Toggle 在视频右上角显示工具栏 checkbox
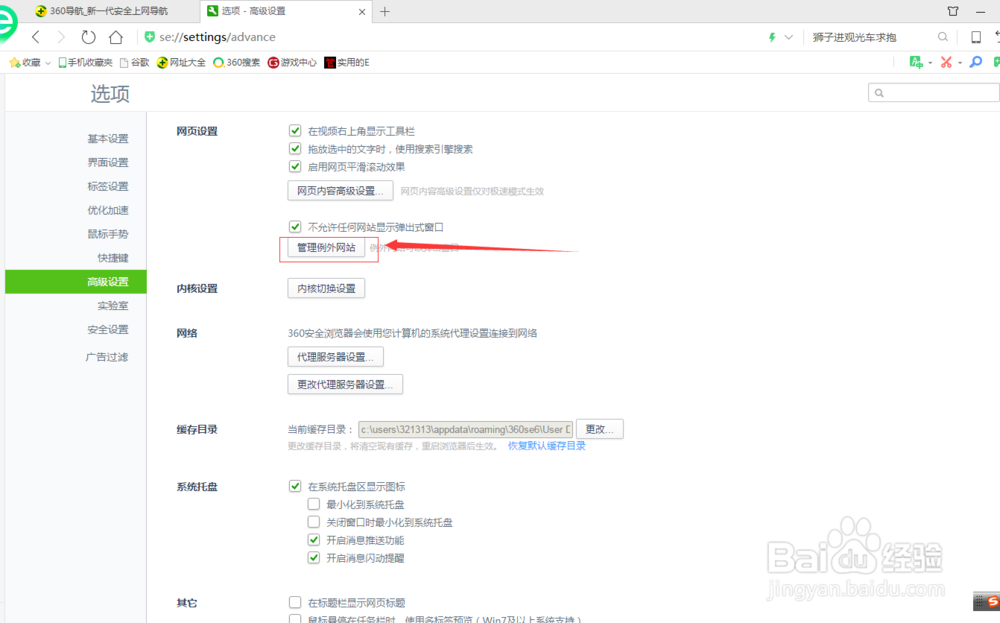The image size is (1000, 623). click(295, 131)
